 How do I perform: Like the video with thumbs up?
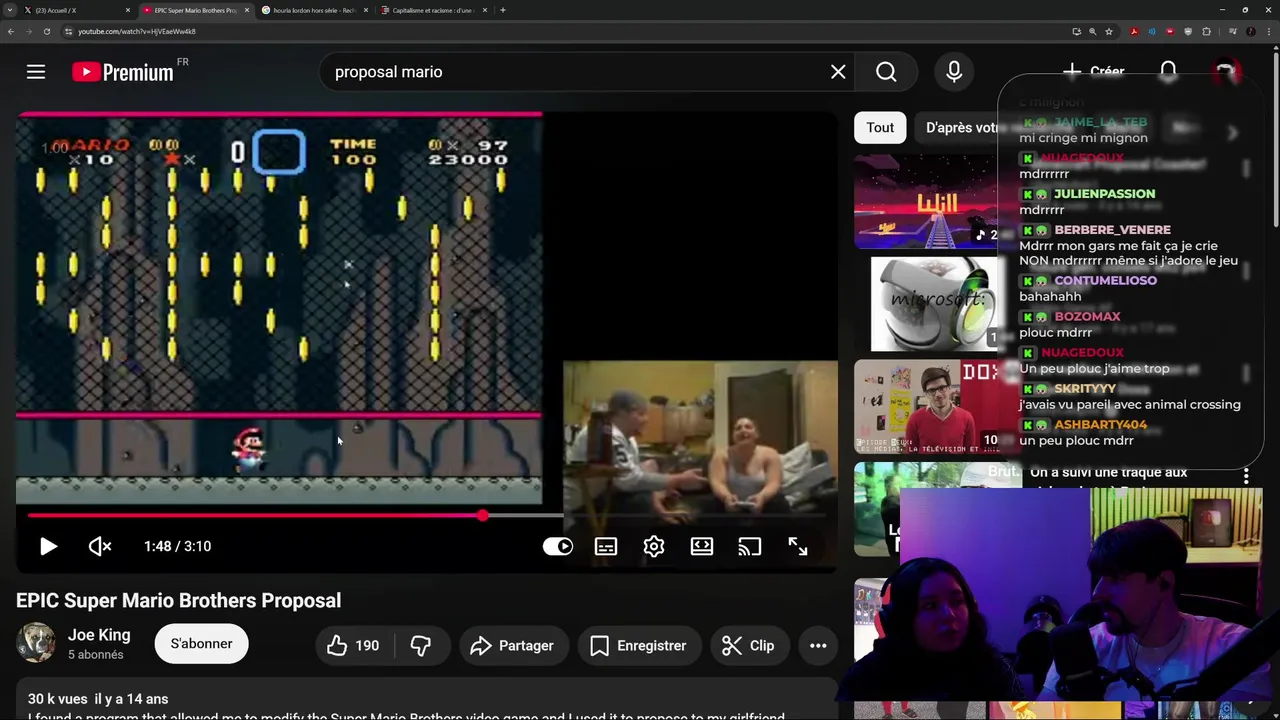click(354, 646)
